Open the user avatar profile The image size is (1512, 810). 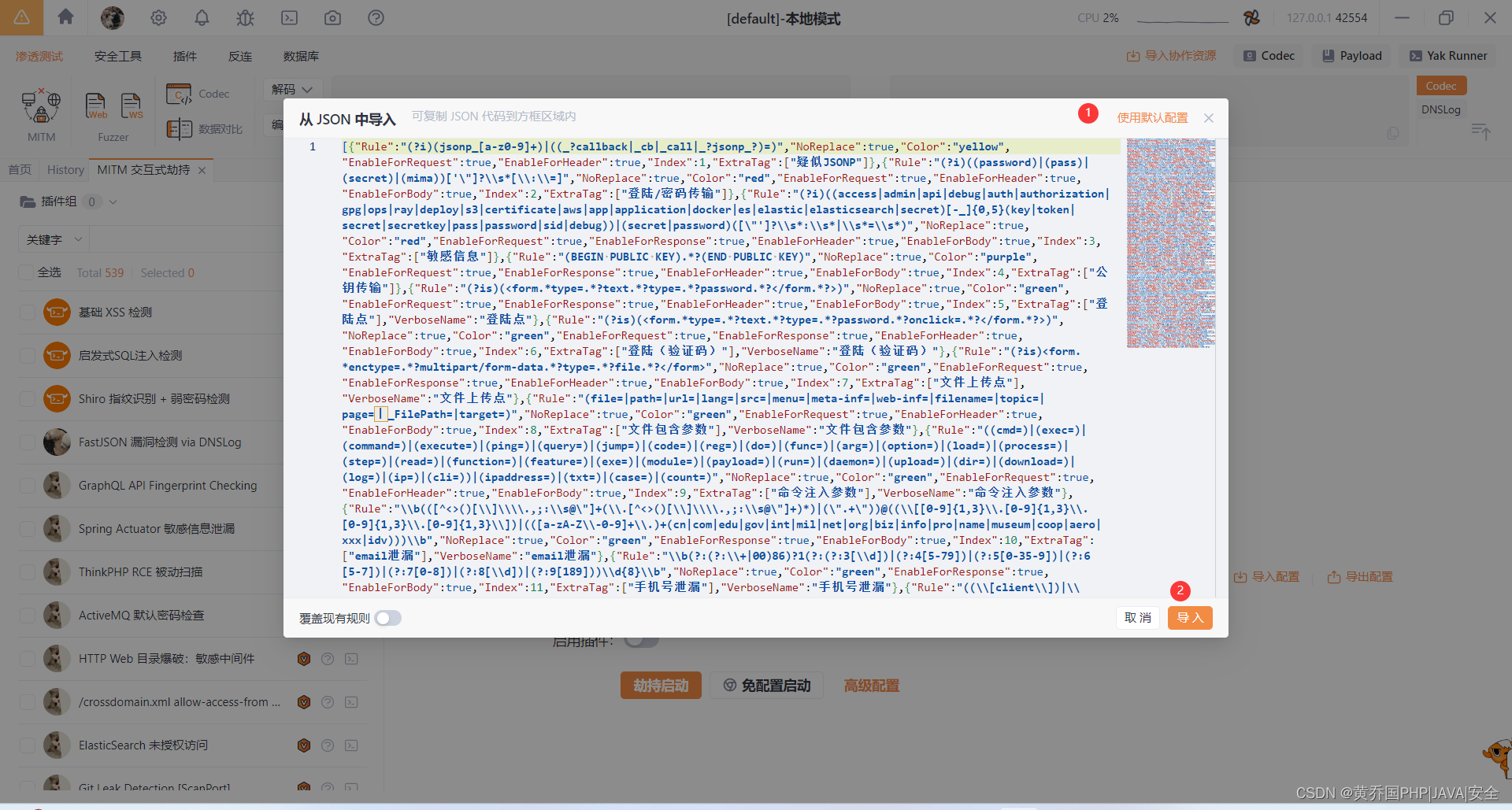112,17
